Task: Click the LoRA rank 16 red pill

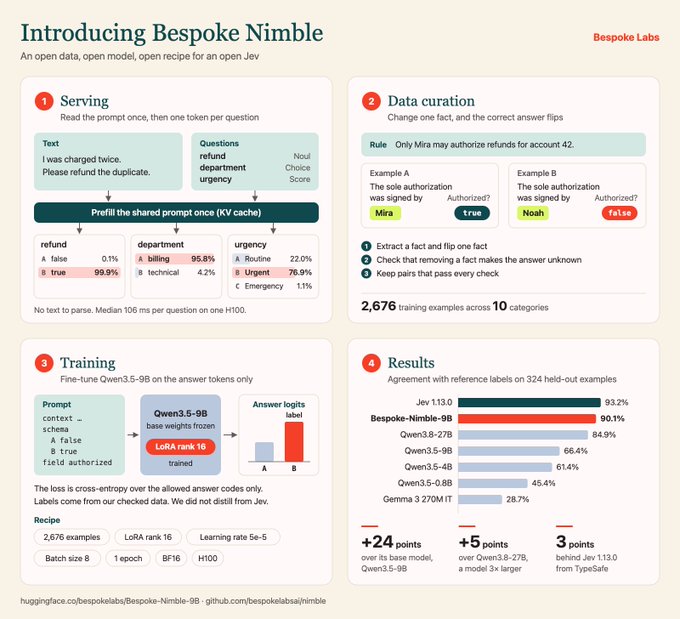Action: pyautogui.click(x=180, y=447)
